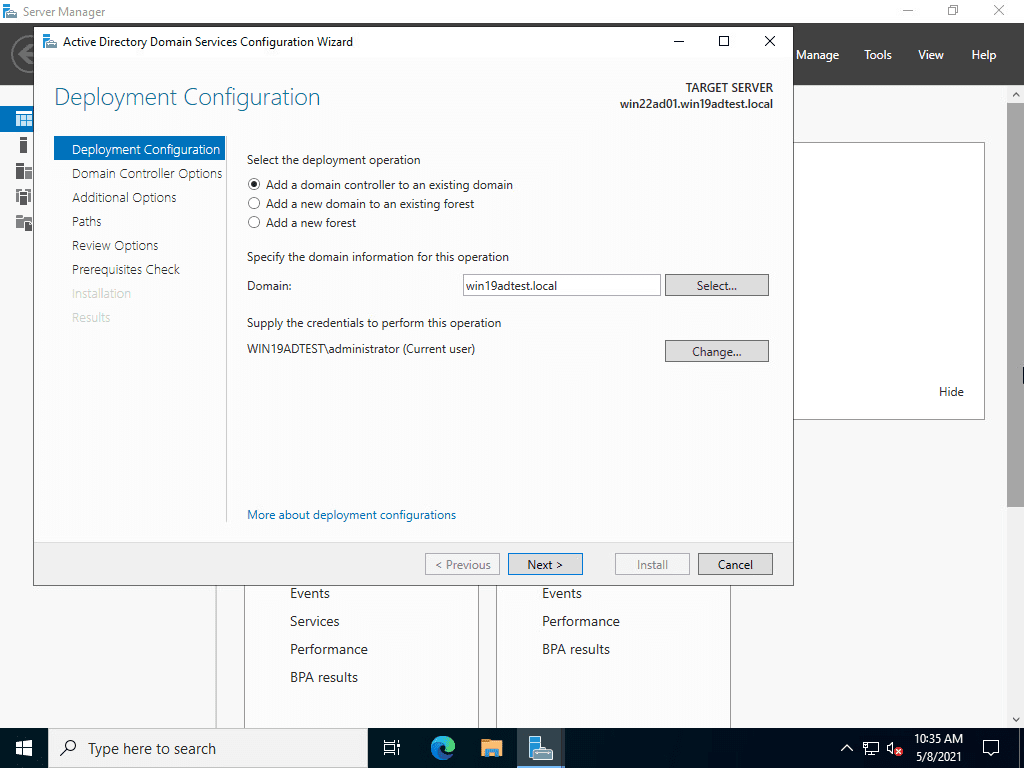Click the scrollbar down arrow on the right
Viewport: 1024px width, 768px height.
[1016, 717]
